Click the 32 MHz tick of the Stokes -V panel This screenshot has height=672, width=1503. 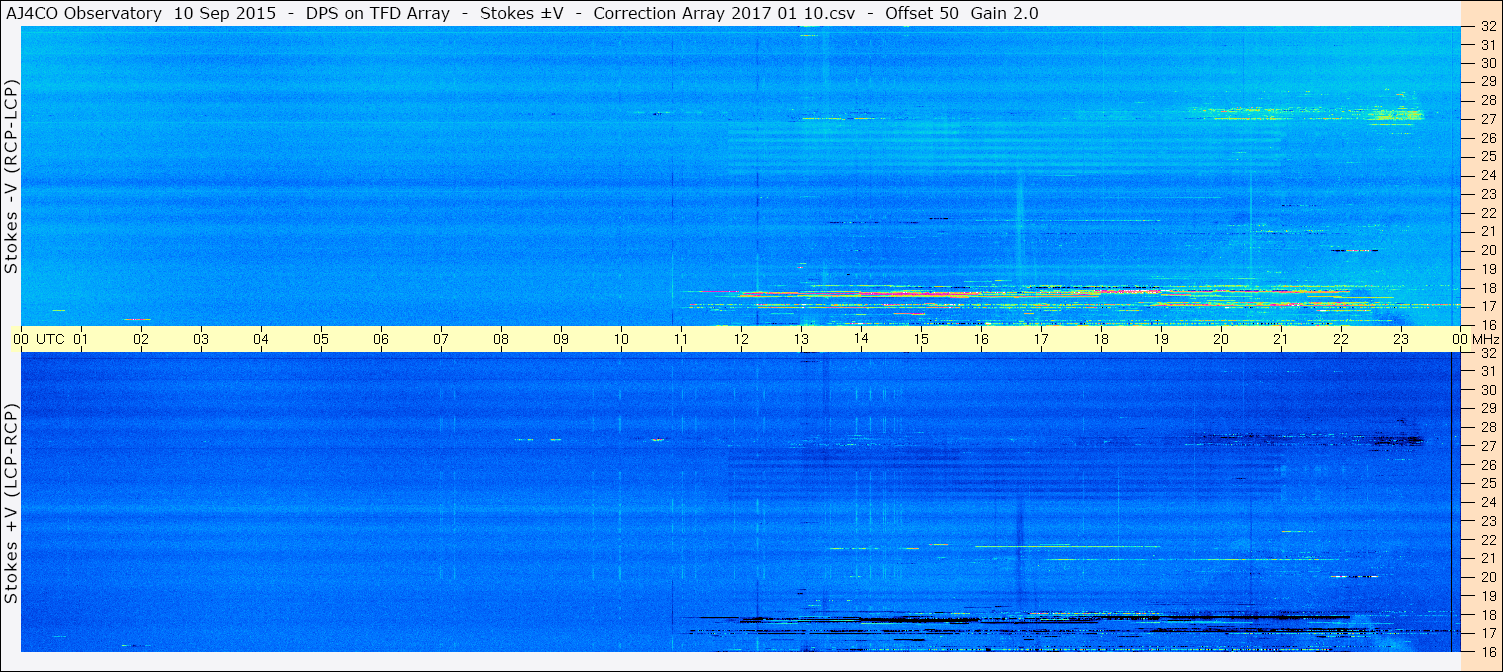(1487, 27)
